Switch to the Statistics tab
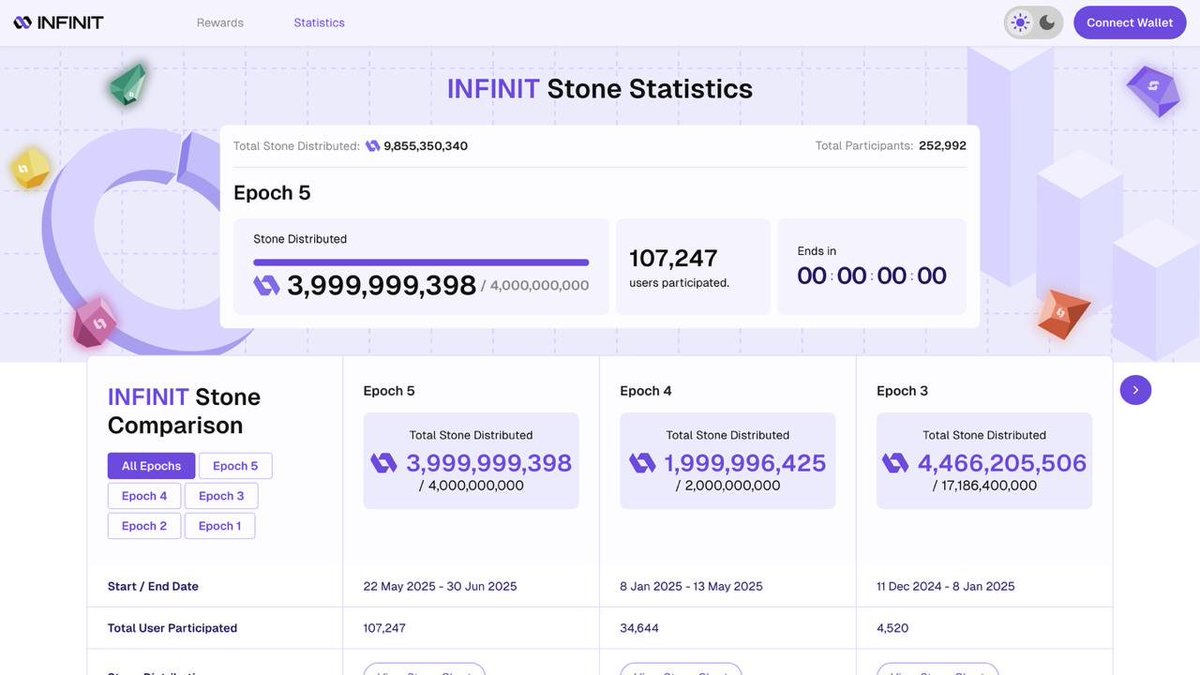Image resolution: width=1200 pixels, height=675 pixels. (x=318, y=21)
